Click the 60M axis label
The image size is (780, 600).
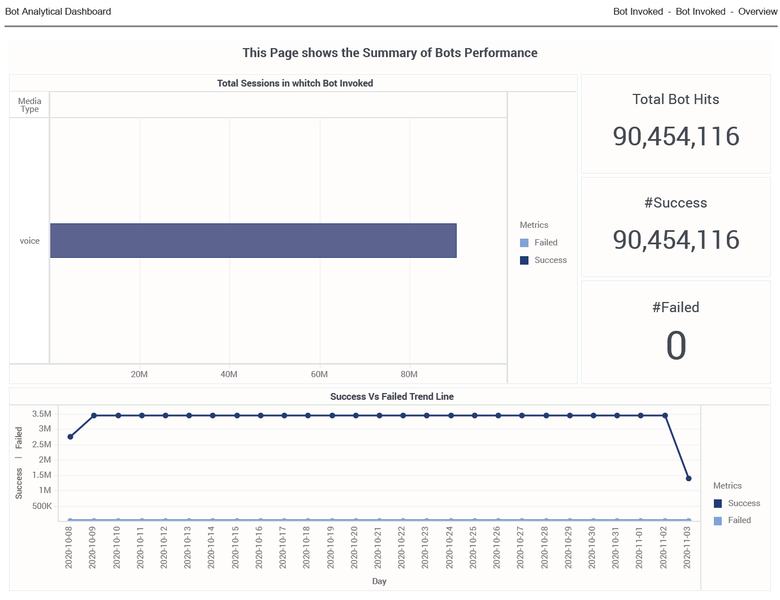tap(319, 374)
